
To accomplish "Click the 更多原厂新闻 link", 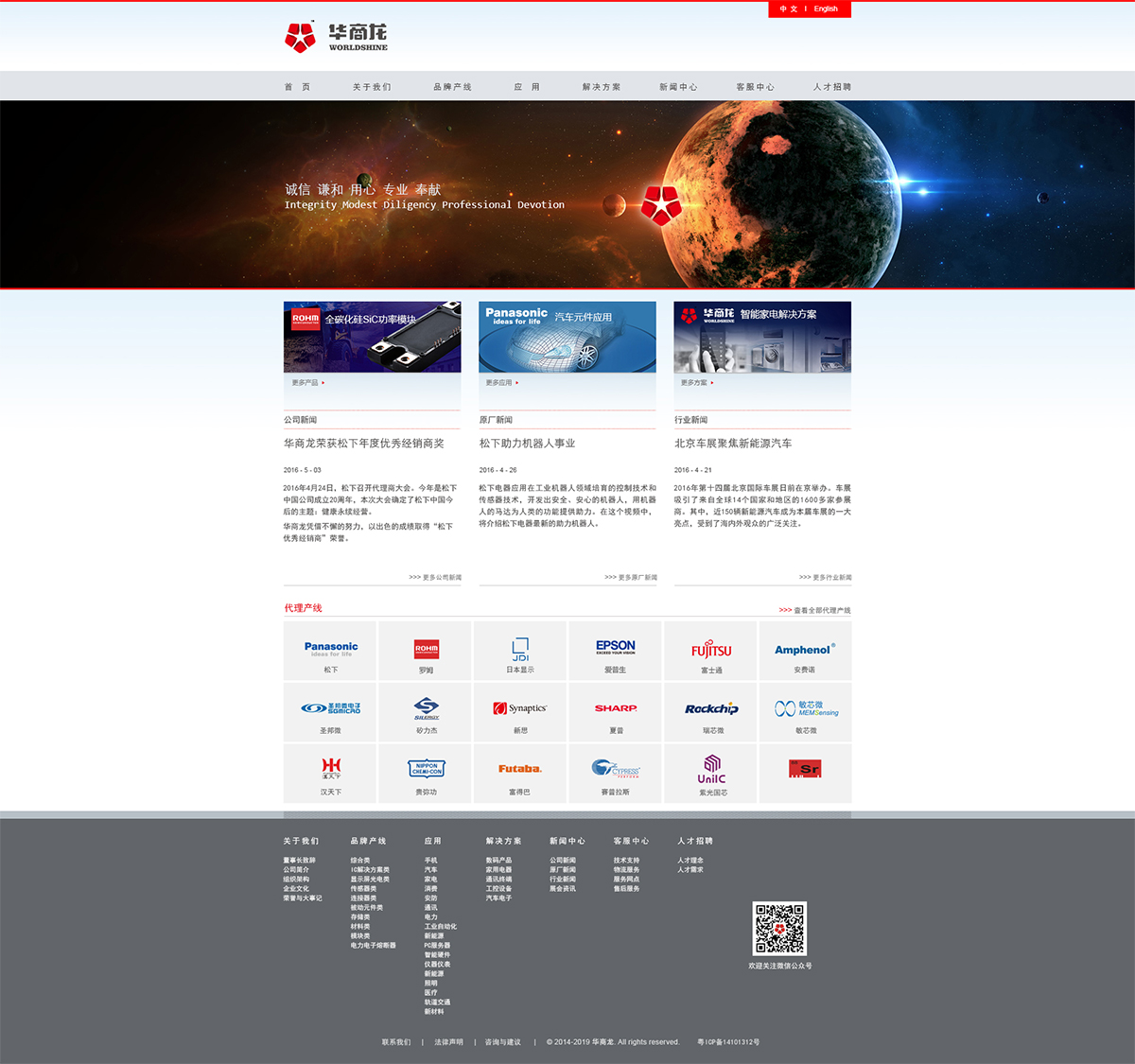I will 631,577.
